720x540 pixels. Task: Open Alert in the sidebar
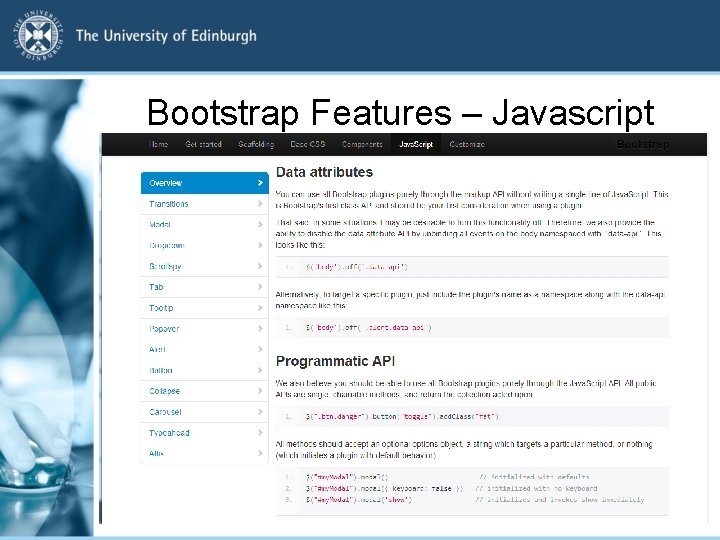coord(204,349)
